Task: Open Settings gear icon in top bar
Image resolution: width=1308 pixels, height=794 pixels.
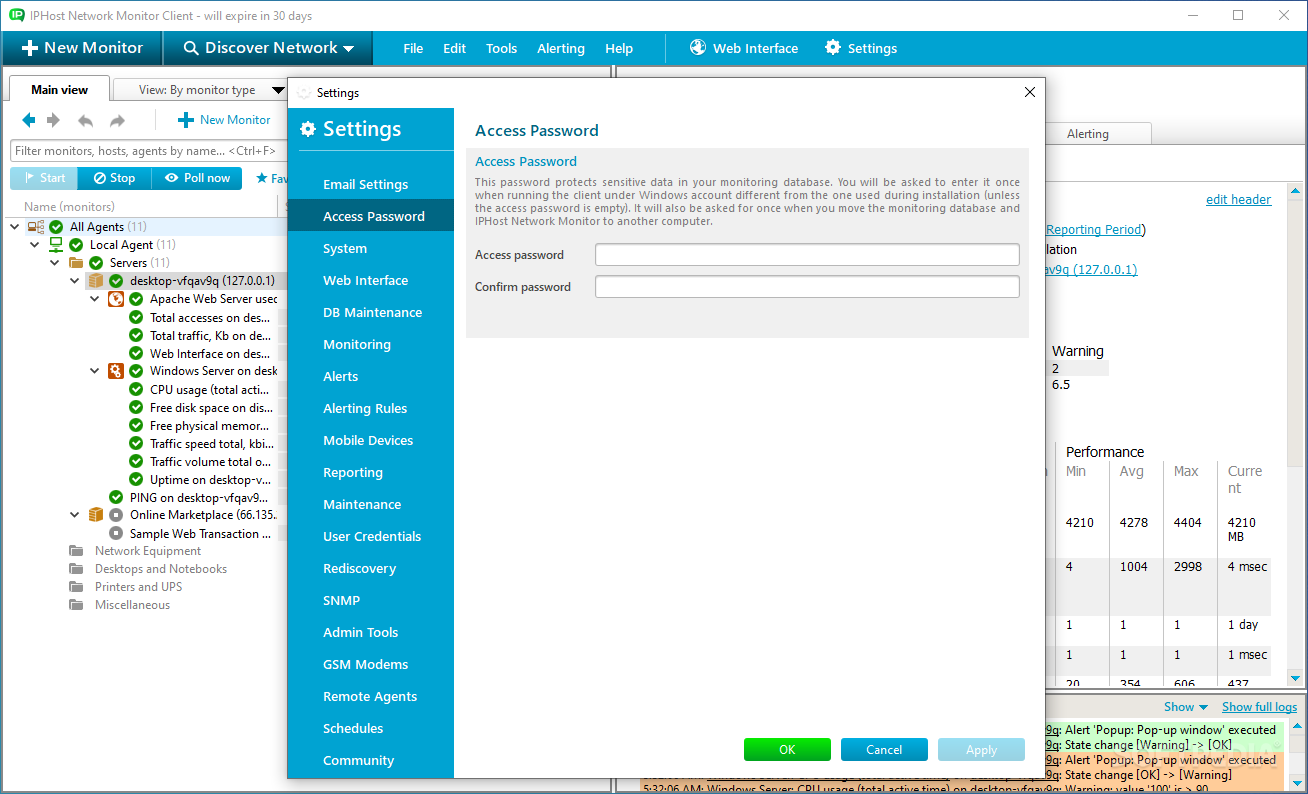Action: (x=832, y=48)
